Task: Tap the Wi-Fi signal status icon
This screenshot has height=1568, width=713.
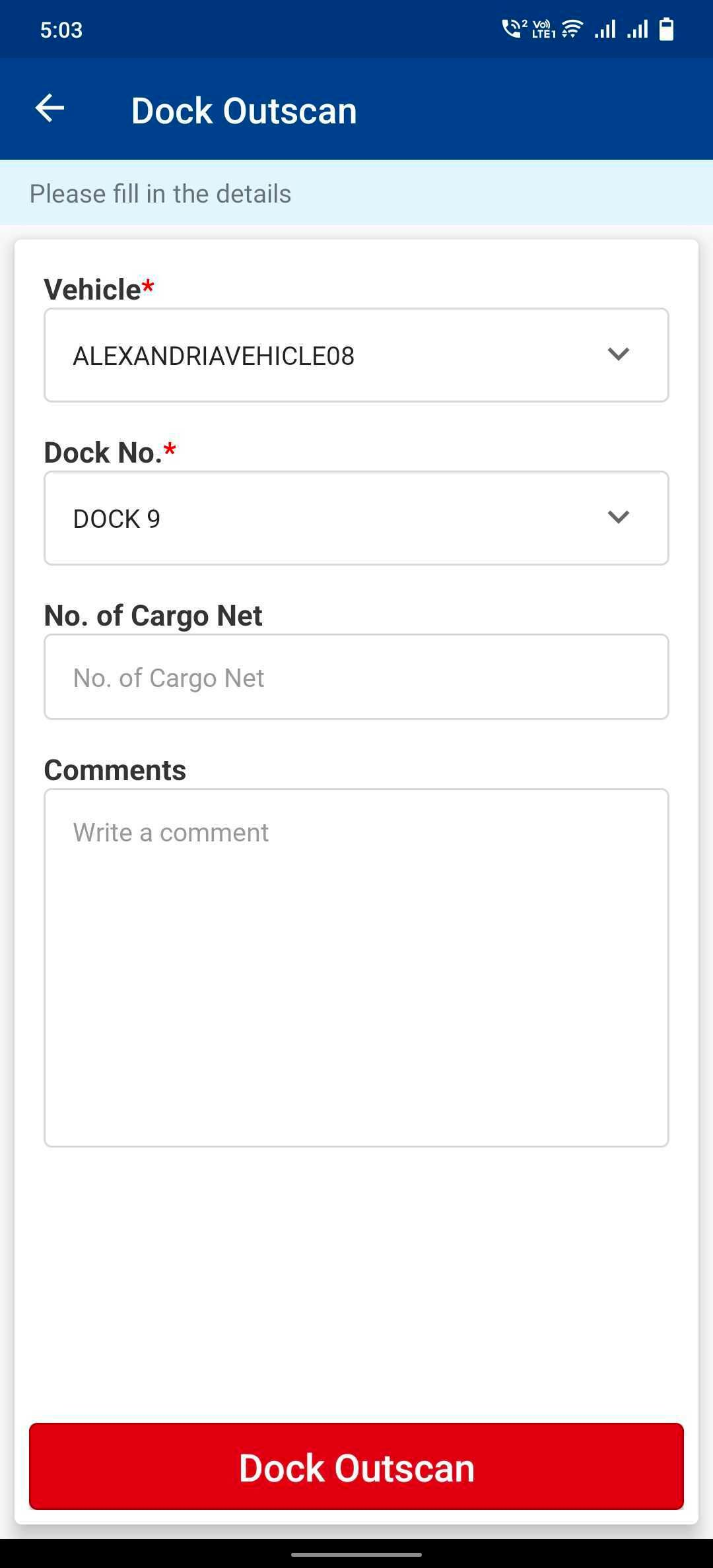Action: tap(572, 29)
